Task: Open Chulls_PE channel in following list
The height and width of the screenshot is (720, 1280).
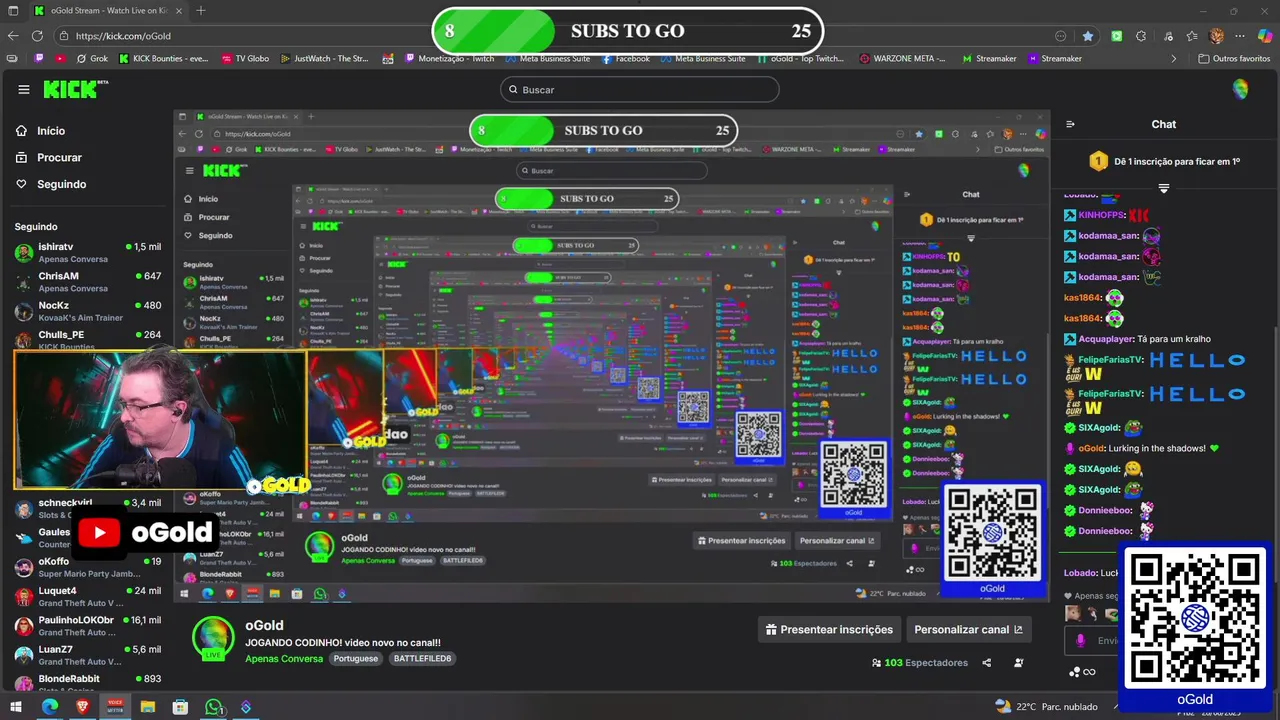Action: coord(87,339)
